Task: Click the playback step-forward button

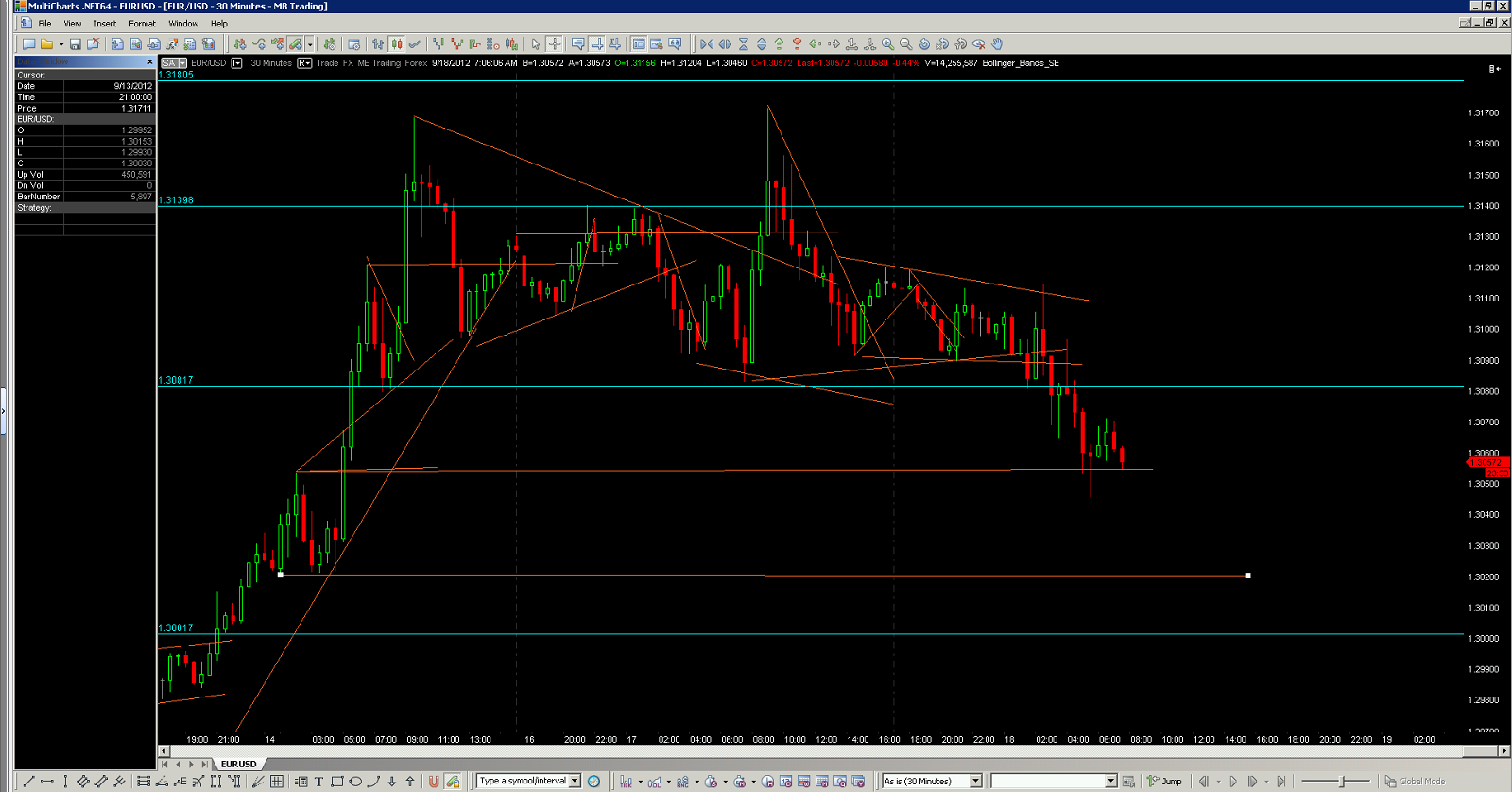Action: click(x=1252, y=781)
